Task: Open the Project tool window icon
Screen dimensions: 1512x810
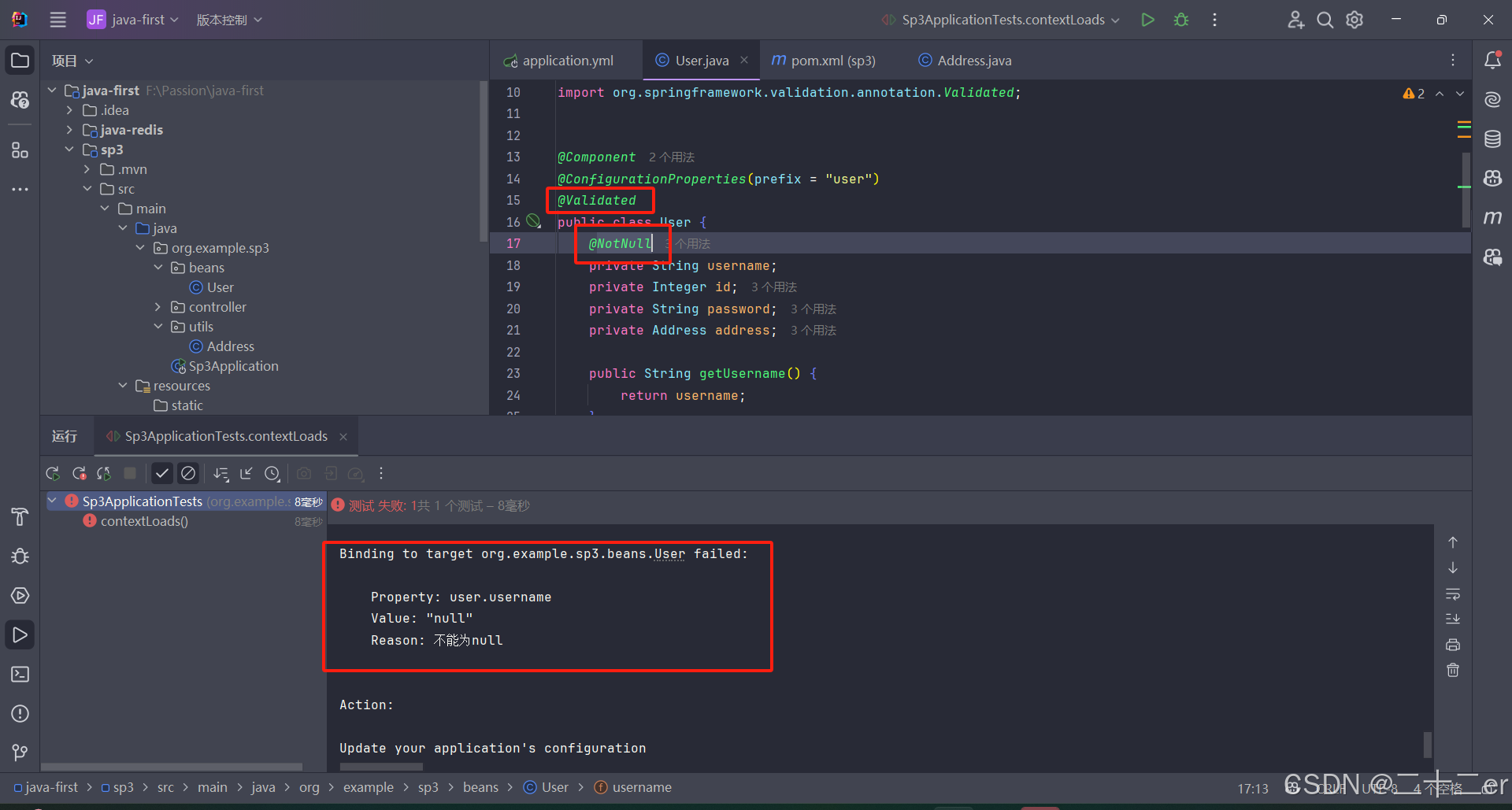Action: 20,61
